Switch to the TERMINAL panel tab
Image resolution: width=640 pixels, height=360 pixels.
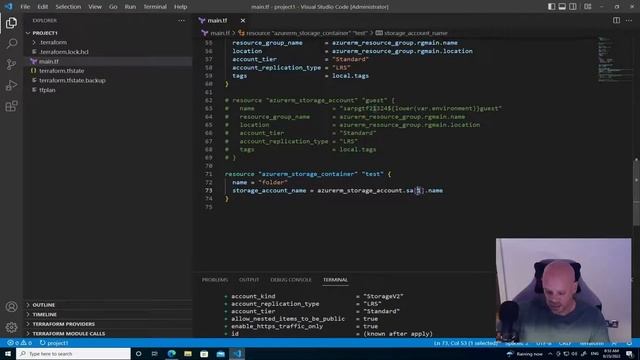[336, 280]
